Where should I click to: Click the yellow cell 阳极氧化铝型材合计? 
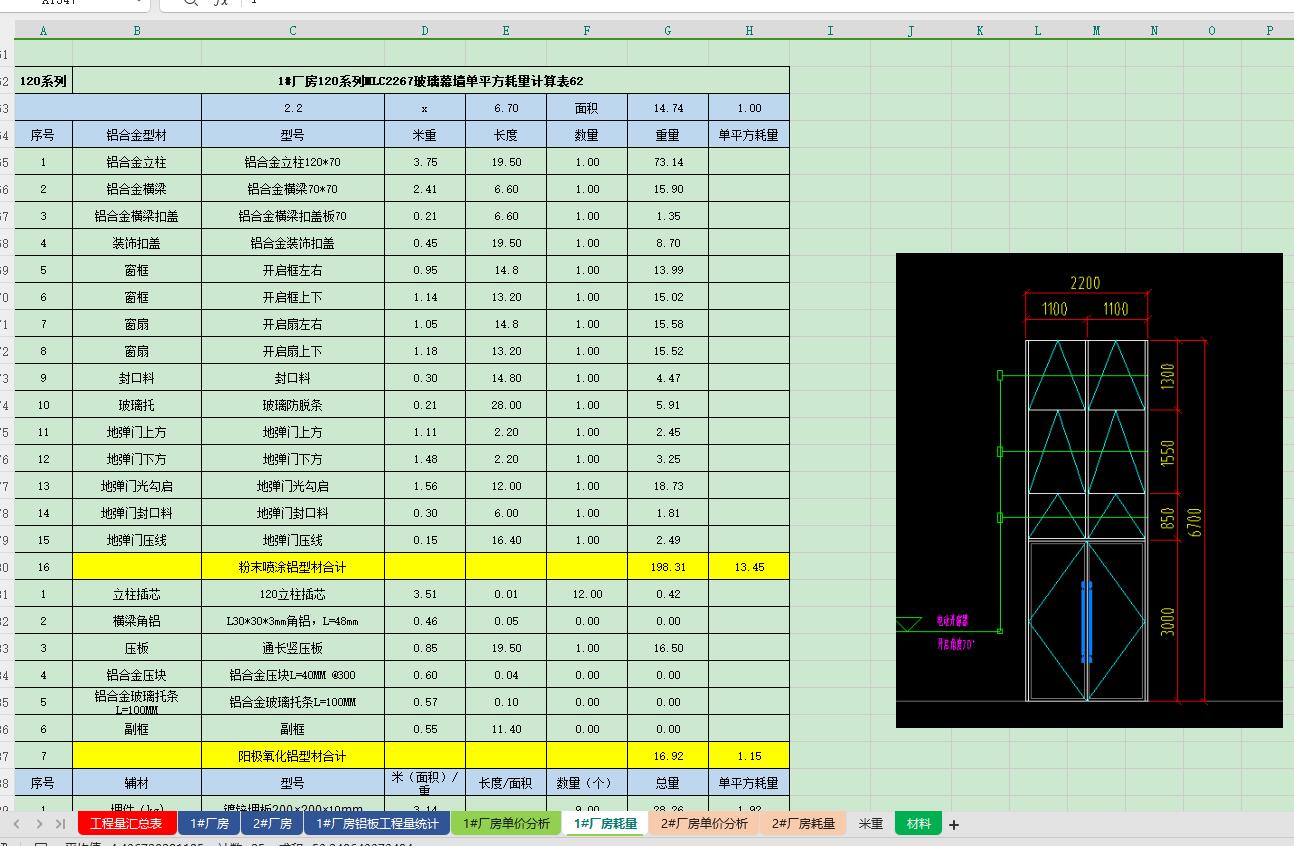[293, 756]
